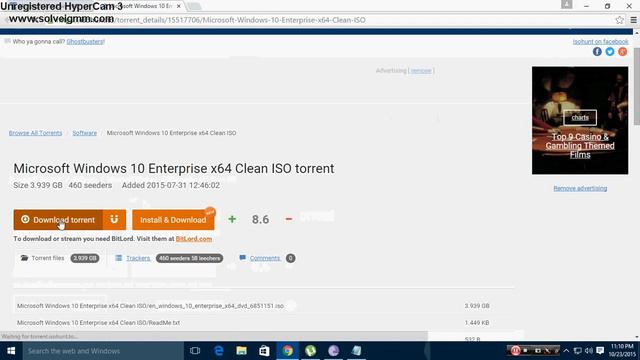Click Install & Download button

point(173,220)
